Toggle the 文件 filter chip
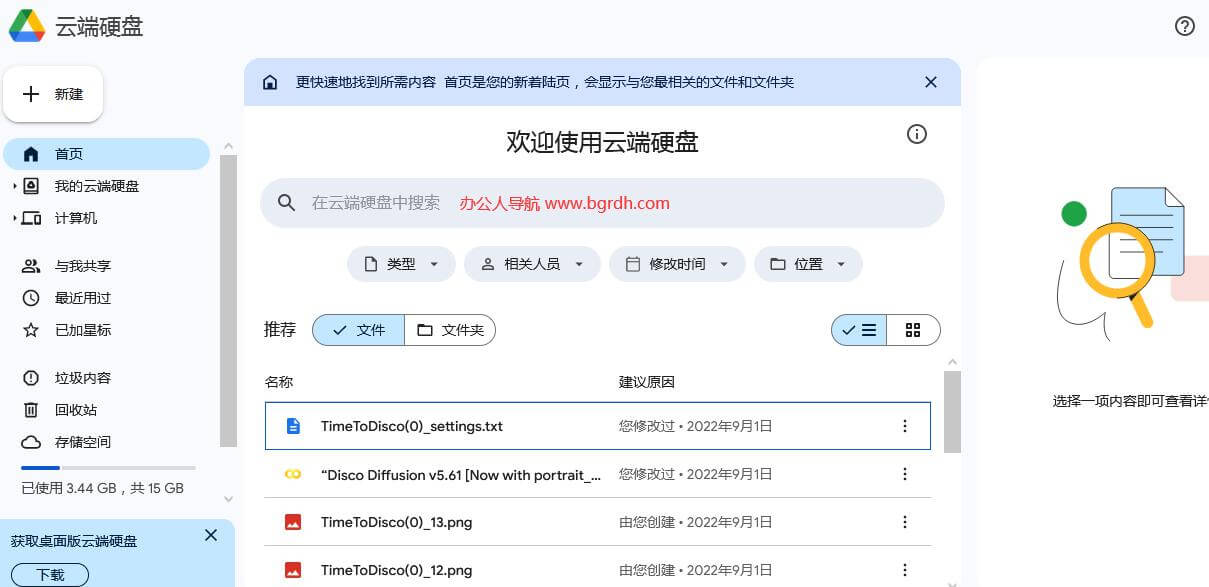Viewport: 1209px width, 587px height. [x=357, y=329]
